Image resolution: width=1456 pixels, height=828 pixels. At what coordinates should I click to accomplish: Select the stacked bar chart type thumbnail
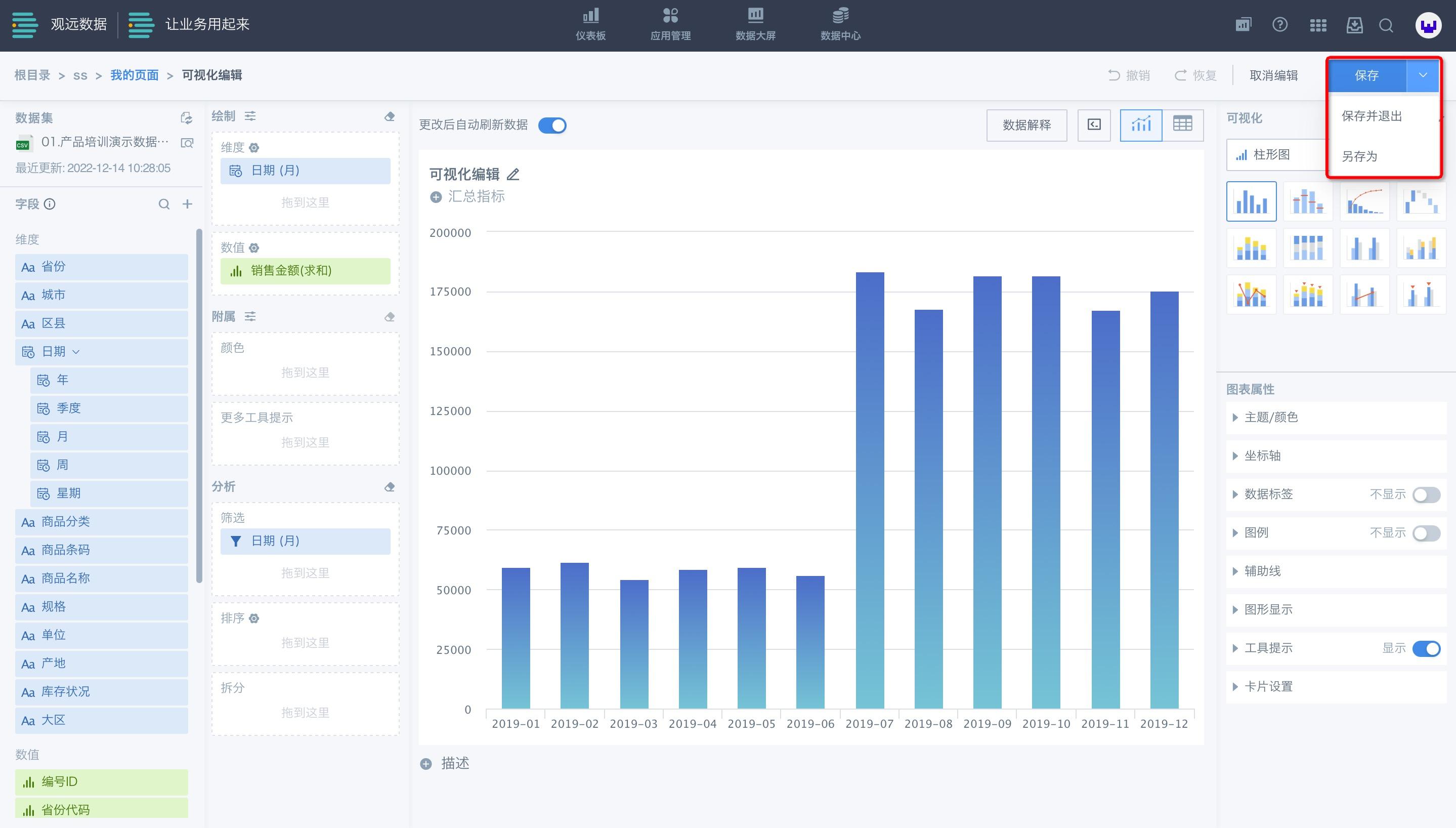(1251, 249)
